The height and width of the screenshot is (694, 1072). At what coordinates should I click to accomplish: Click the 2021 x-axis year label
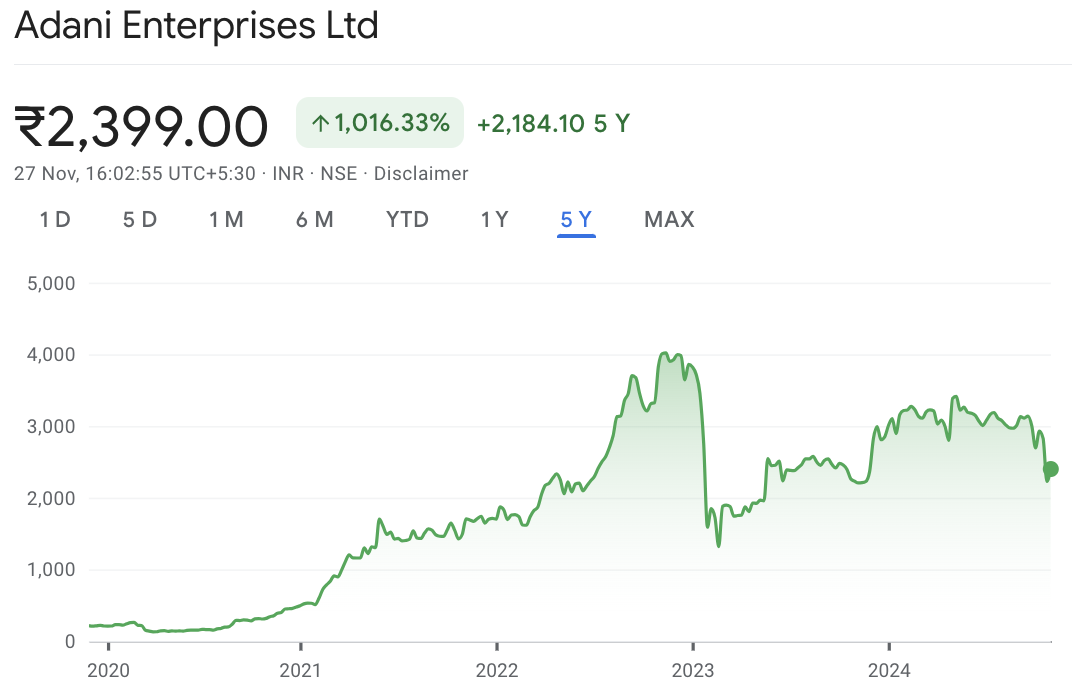pos(300,669)
